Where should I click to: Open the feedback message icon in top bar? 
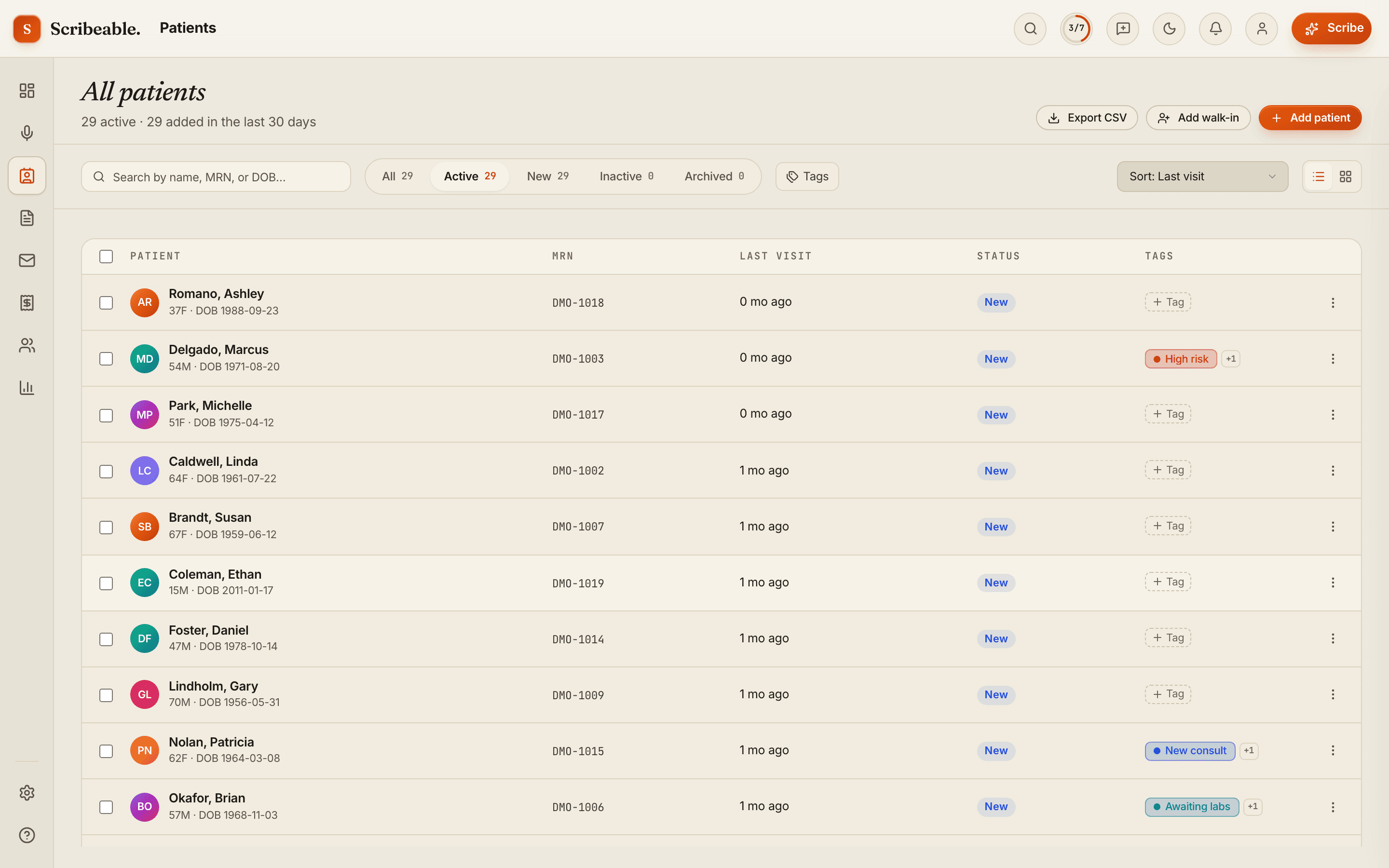coord(1123,29)
